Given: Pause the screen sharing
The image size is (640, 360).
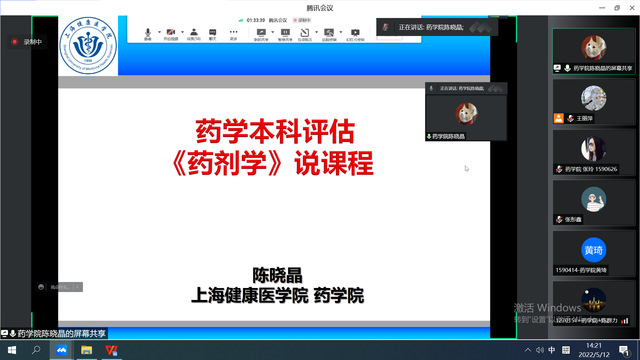Looking at the screenshot, I should (285, 34).
